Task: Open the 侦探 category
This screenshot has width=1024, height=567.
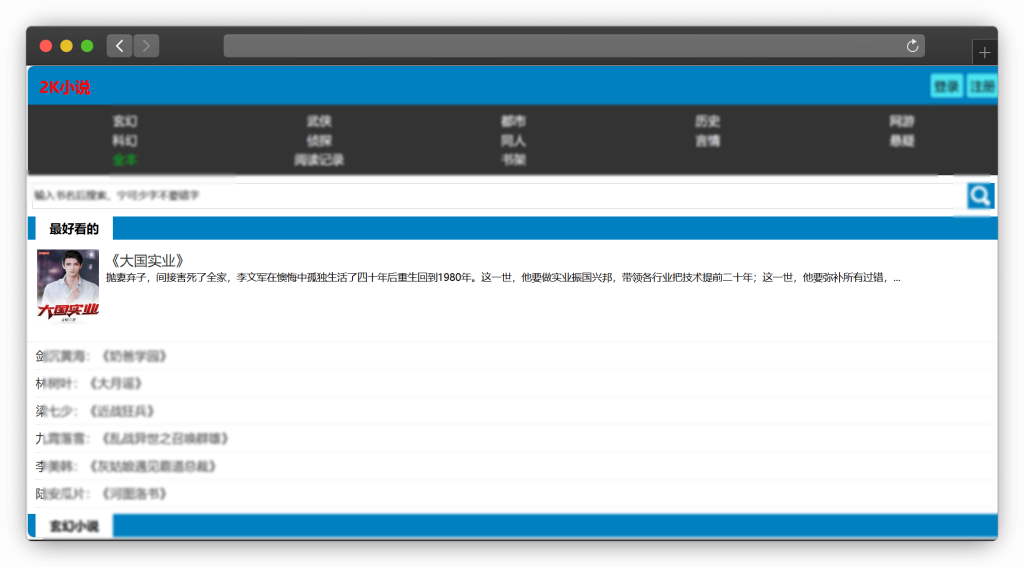Action: 319,140
